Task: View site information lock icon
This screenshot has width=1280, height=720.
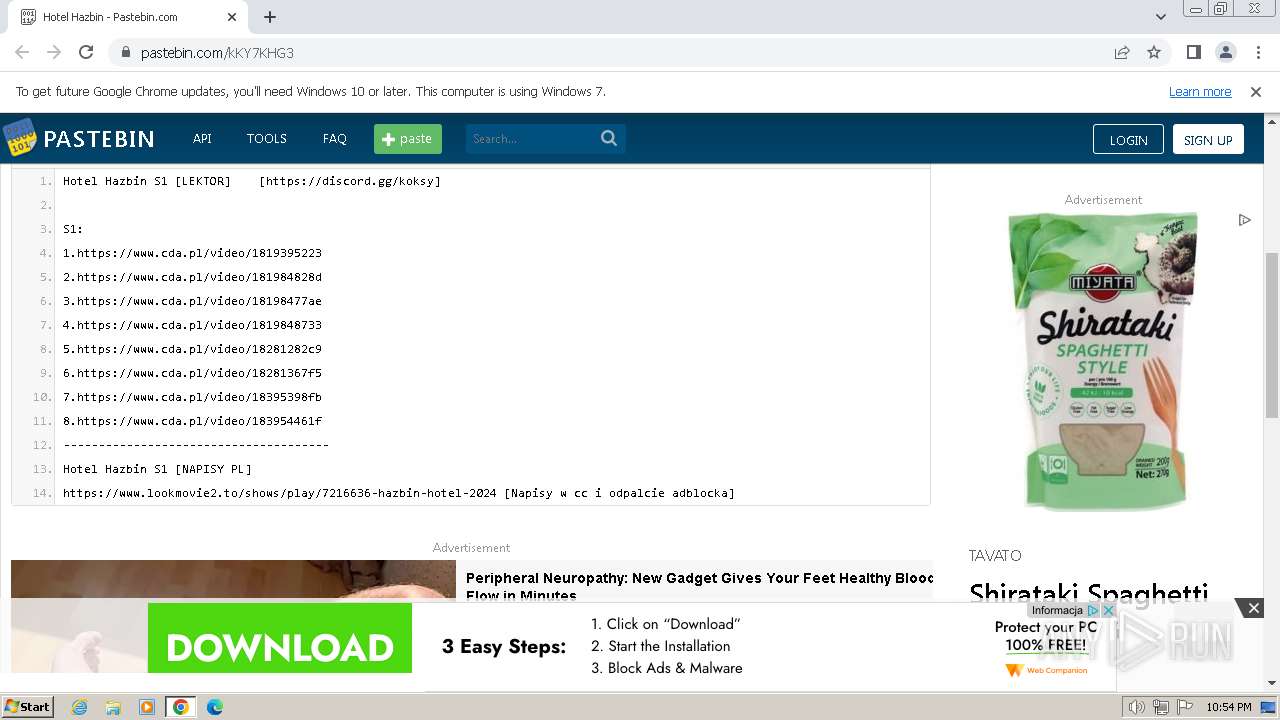Action: click(x=125, y=52)
